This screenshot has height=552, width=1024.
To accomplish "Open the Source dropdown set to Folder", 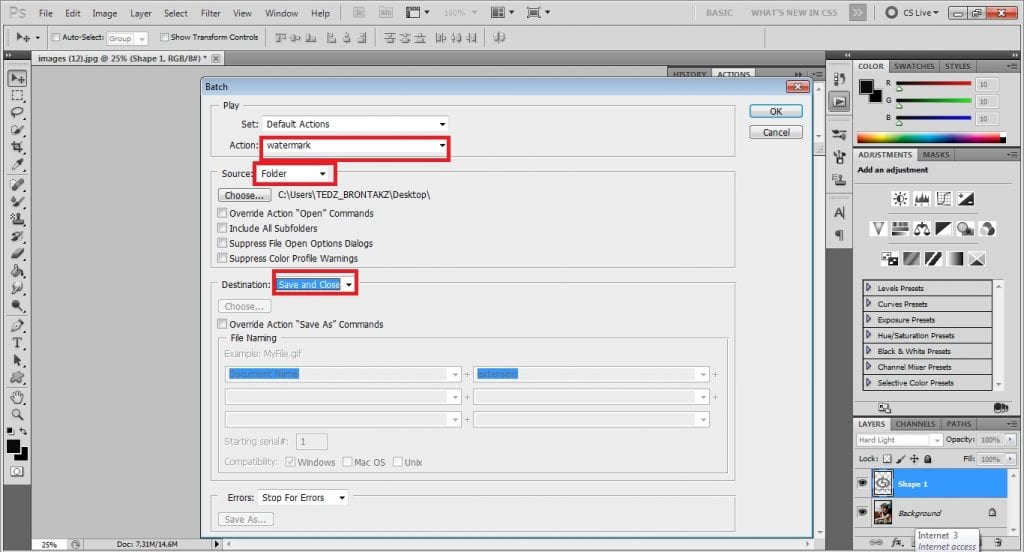I will (294, 174).
